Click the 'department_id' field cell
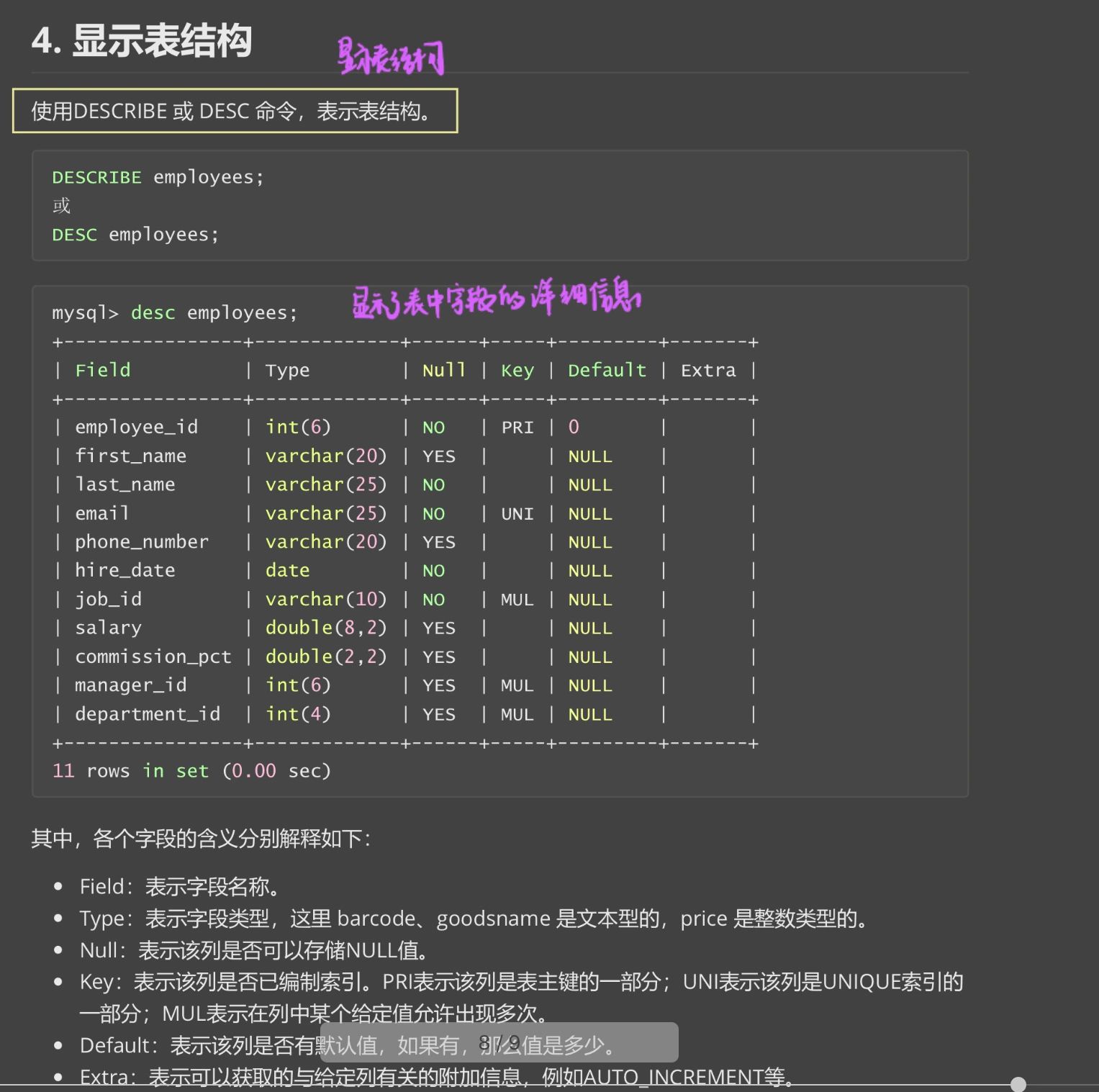The image size is (1099, 1092). pyautogui.click(x=148, y=713)
